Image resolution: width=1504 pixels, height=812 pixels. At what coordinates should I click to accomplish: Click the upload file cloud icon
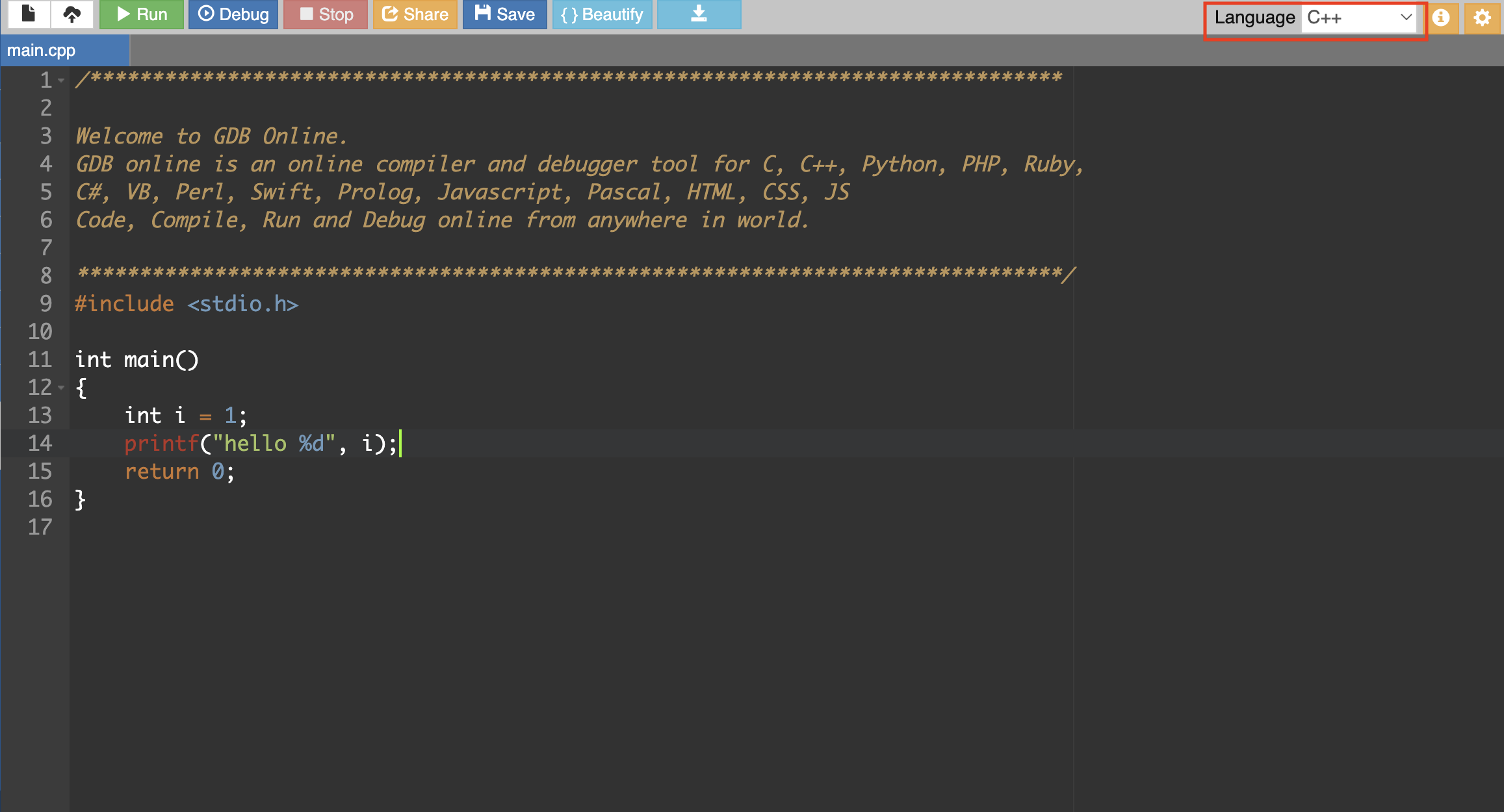coord(72,14)
